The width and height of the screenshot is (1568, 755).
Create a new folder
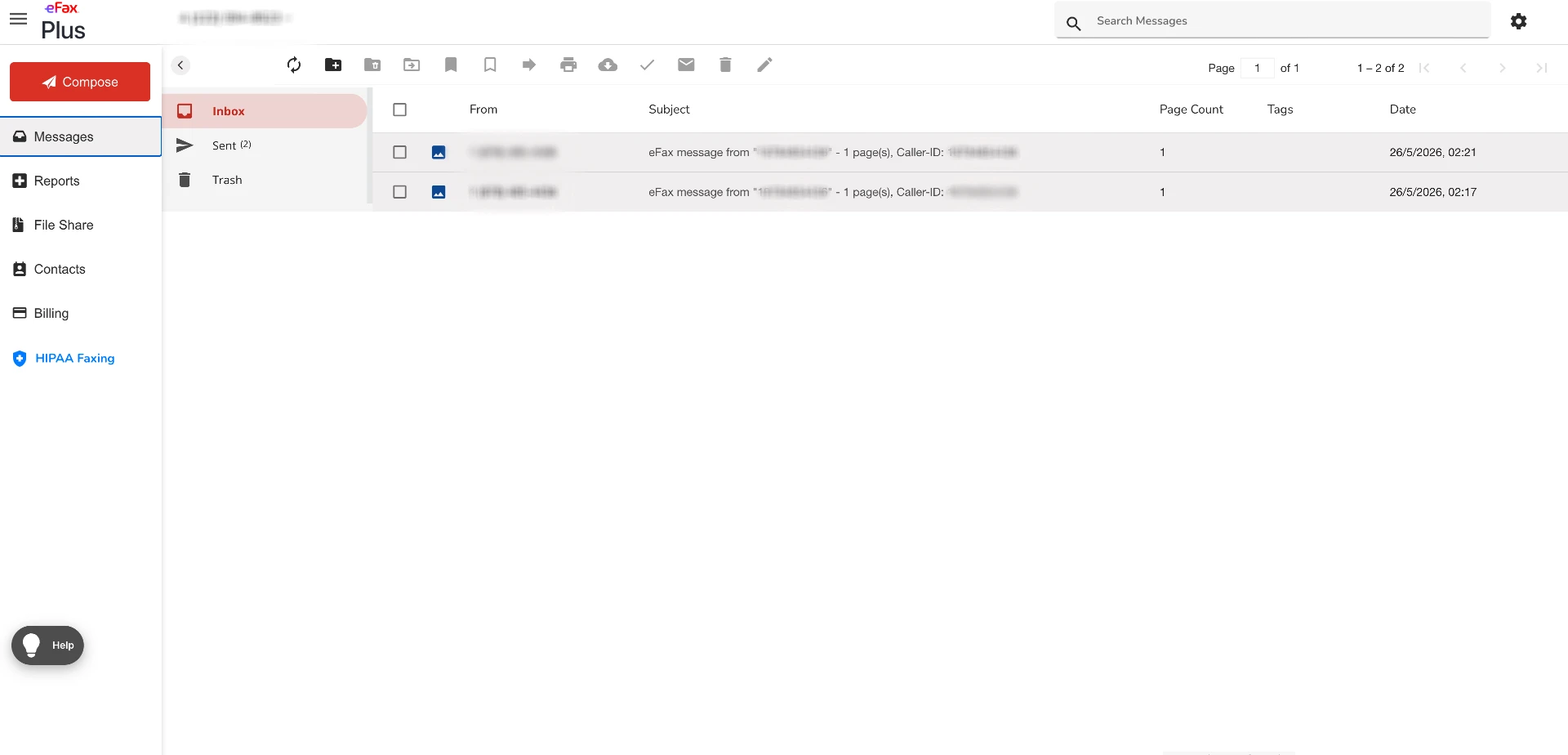333,65
